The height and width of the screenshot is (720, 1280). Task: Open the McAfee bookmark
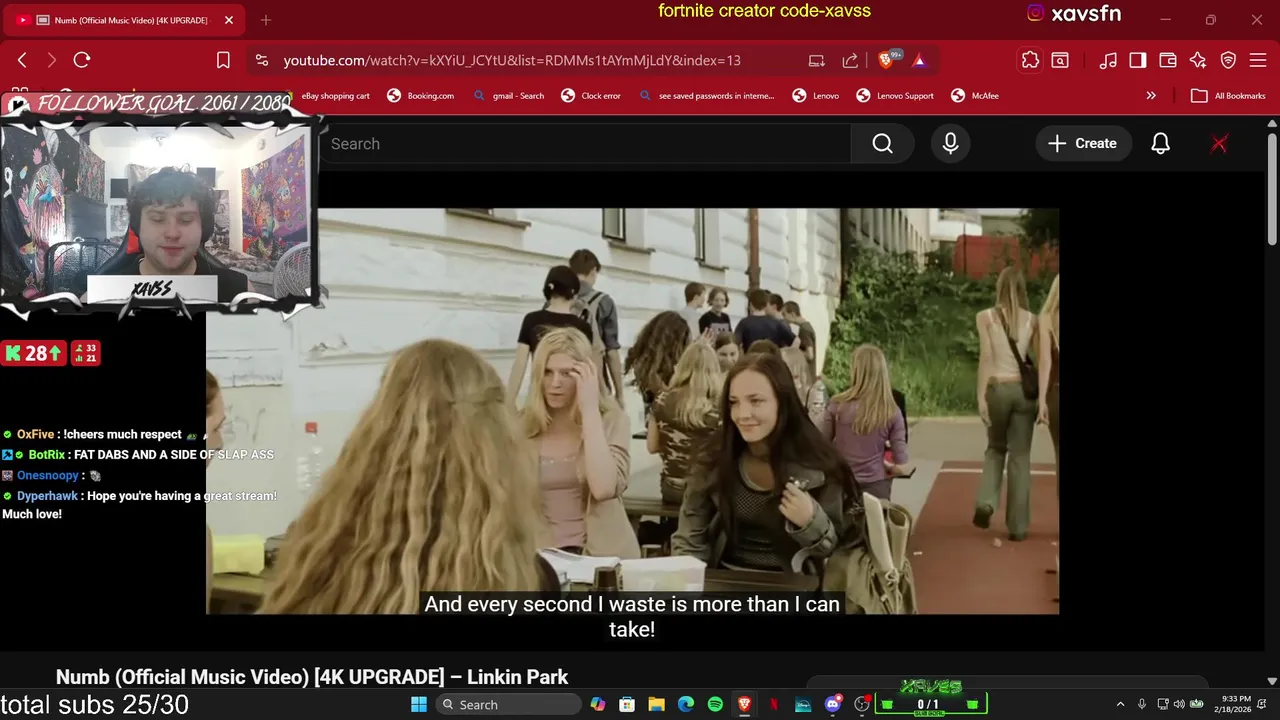coord(975,96)
